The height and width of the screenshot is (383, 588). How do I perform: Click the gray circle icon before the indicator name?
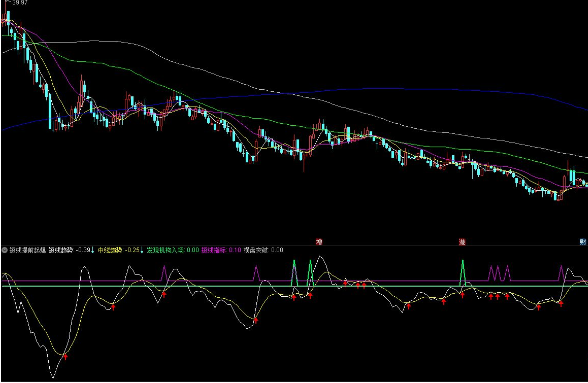pyautogui.click(x=5, y=250)
